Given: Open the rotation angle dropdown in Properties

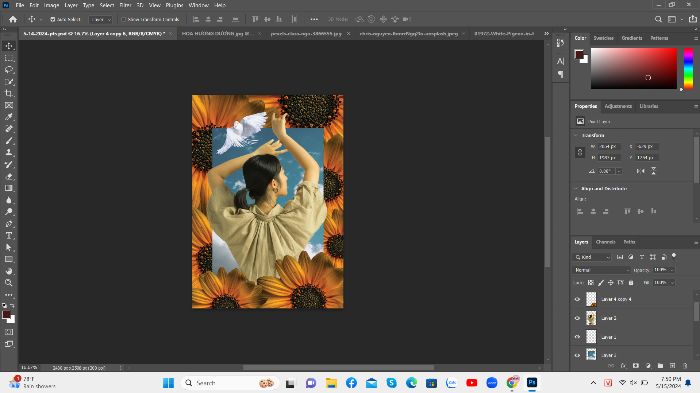Looking at the screenshot, I should (619, 171).
